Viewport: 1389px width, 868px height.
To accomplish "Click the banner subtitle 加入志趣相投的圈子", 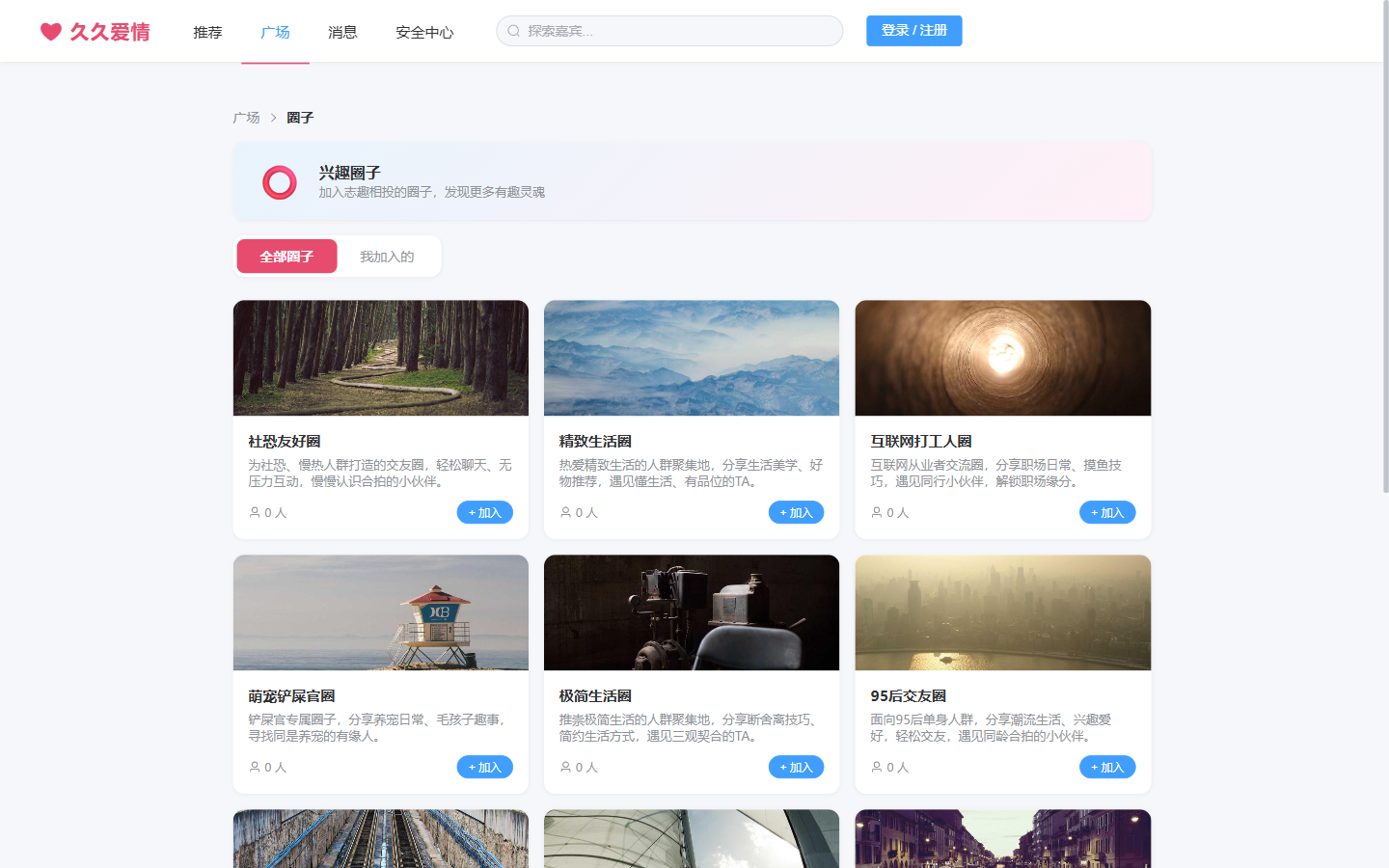I will (432, 192).
